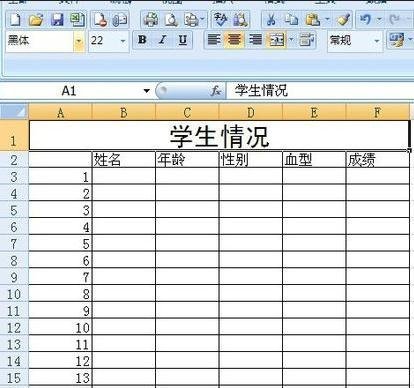Toggle Bold formatting
This screenshot has width=414, height=388.
[142, 40]
